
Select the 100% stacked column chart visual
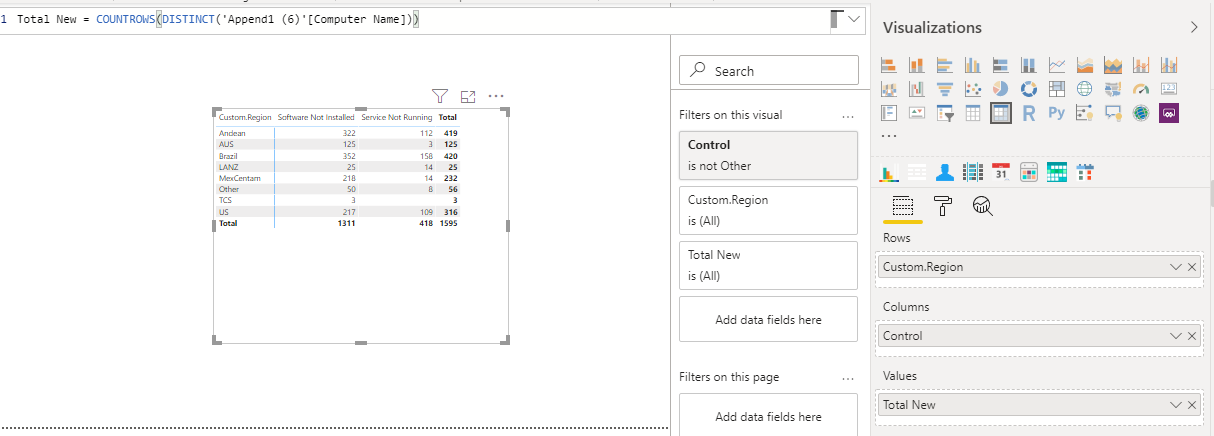pos(1028,65)
